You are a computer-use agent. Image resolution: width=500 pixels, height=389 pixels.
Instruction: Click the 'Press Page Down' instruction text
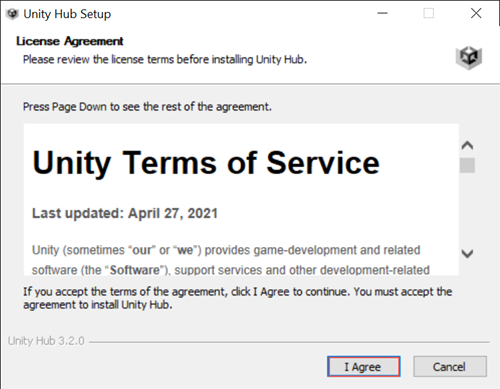point(147,107)
